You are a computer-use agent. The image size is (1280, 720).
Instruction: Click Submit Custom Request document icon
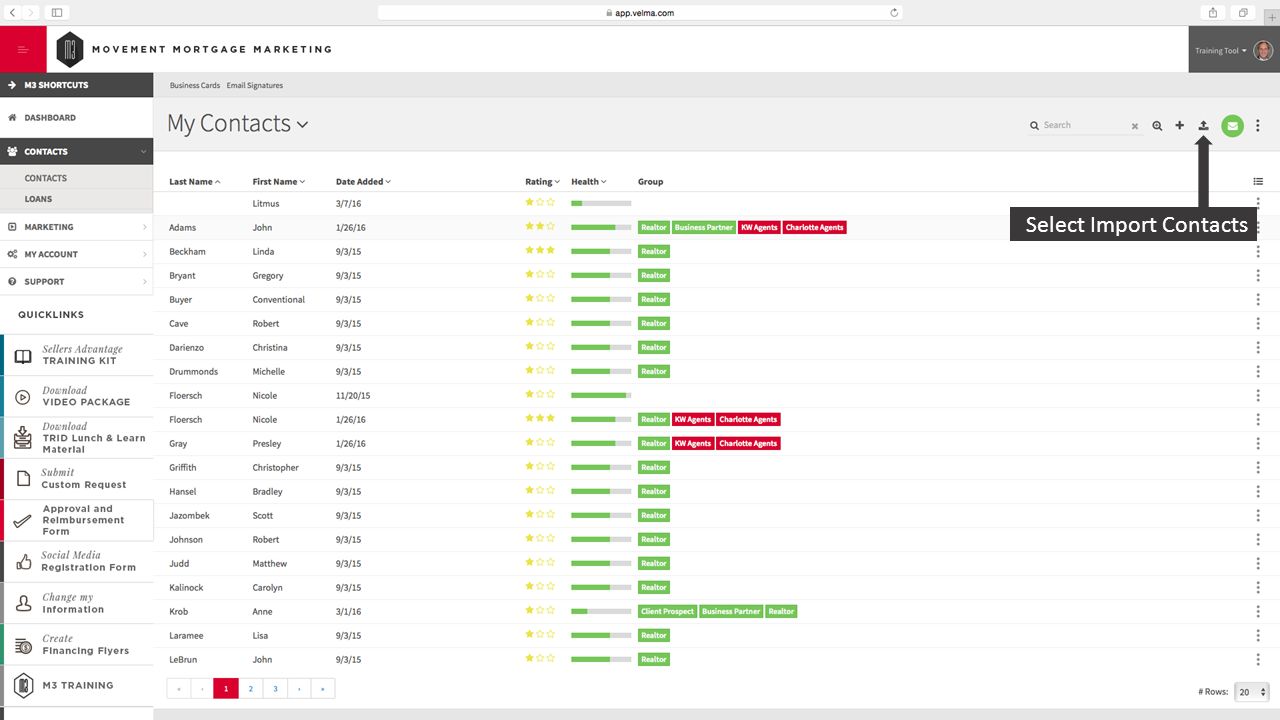[23, 479]
